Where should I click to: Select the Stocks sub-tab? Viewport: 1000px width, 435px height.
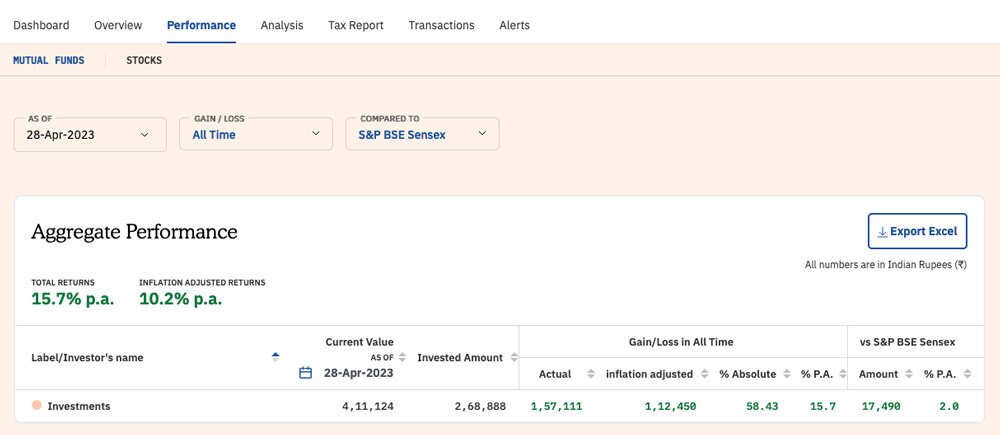pyautogui.click(x=144, y=61)
